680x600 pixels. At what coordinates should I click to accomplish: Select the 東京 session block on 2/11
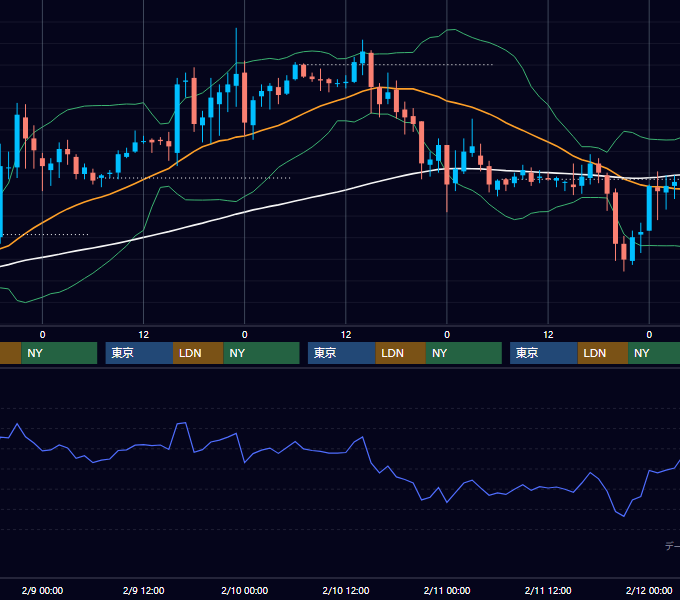(x=544, y=353)
